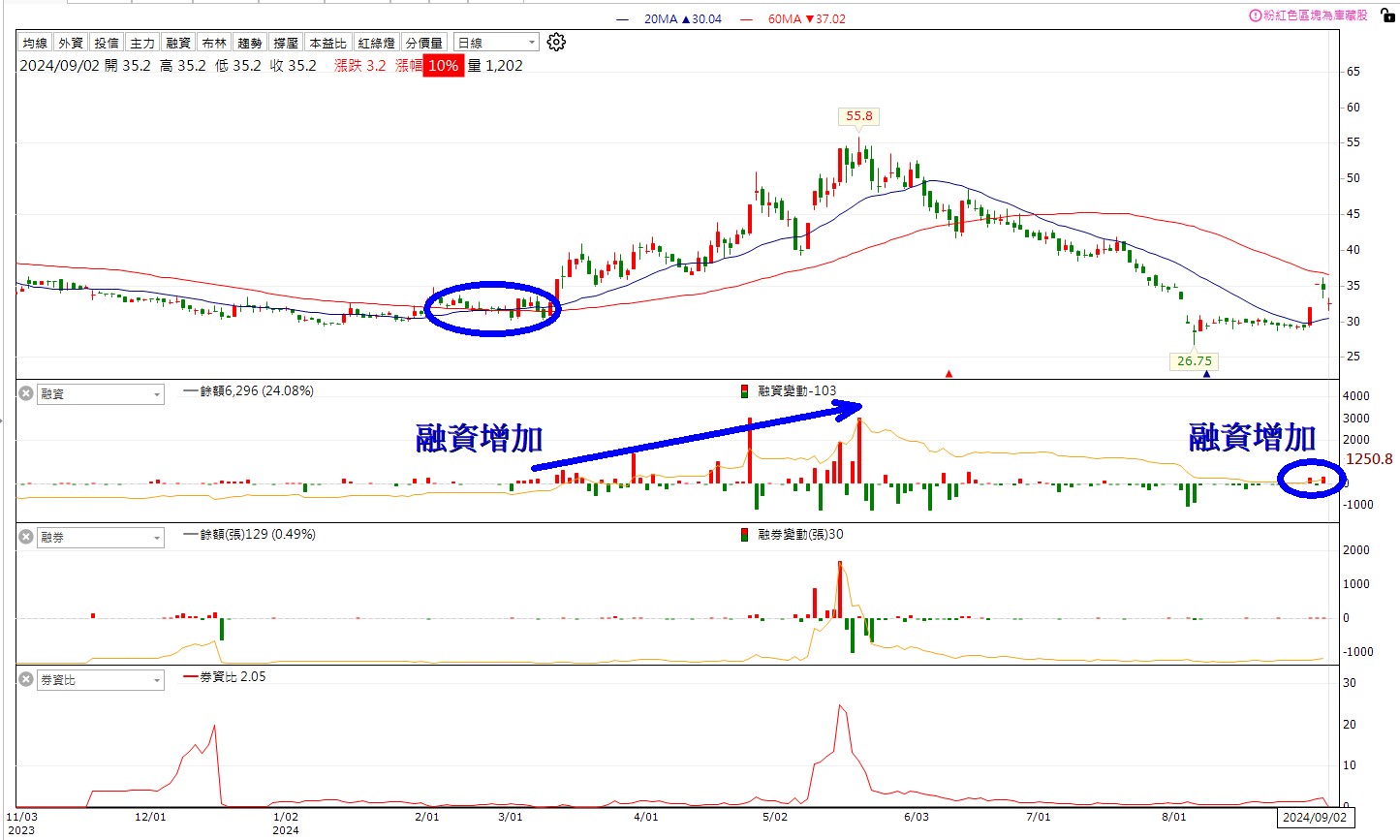Select the 趨勢 trend indicator

249,42
